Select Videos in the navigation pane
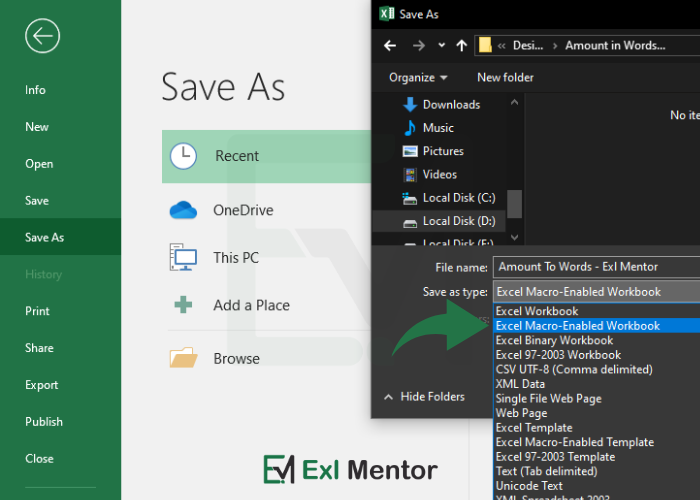This screenshot has height=500, width=700. (440, 175)
